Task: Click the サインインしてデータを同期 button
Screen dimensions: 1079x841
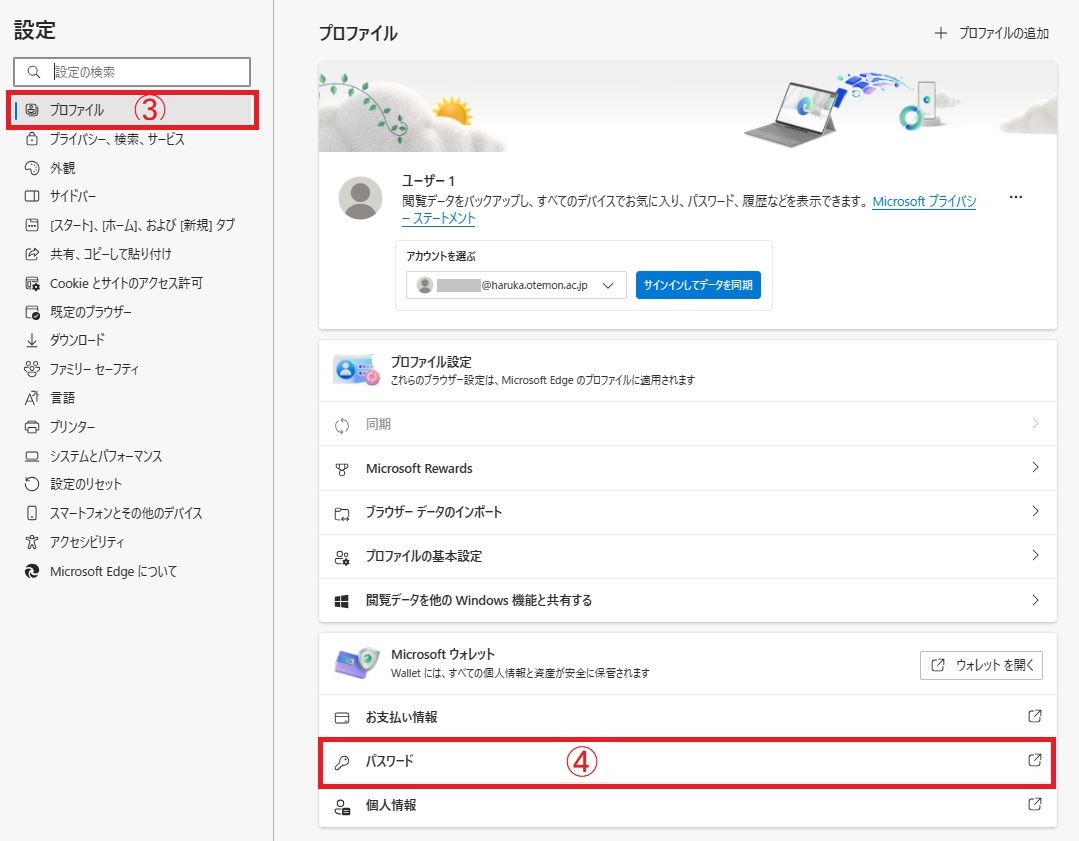Action: tap(698, 285)
